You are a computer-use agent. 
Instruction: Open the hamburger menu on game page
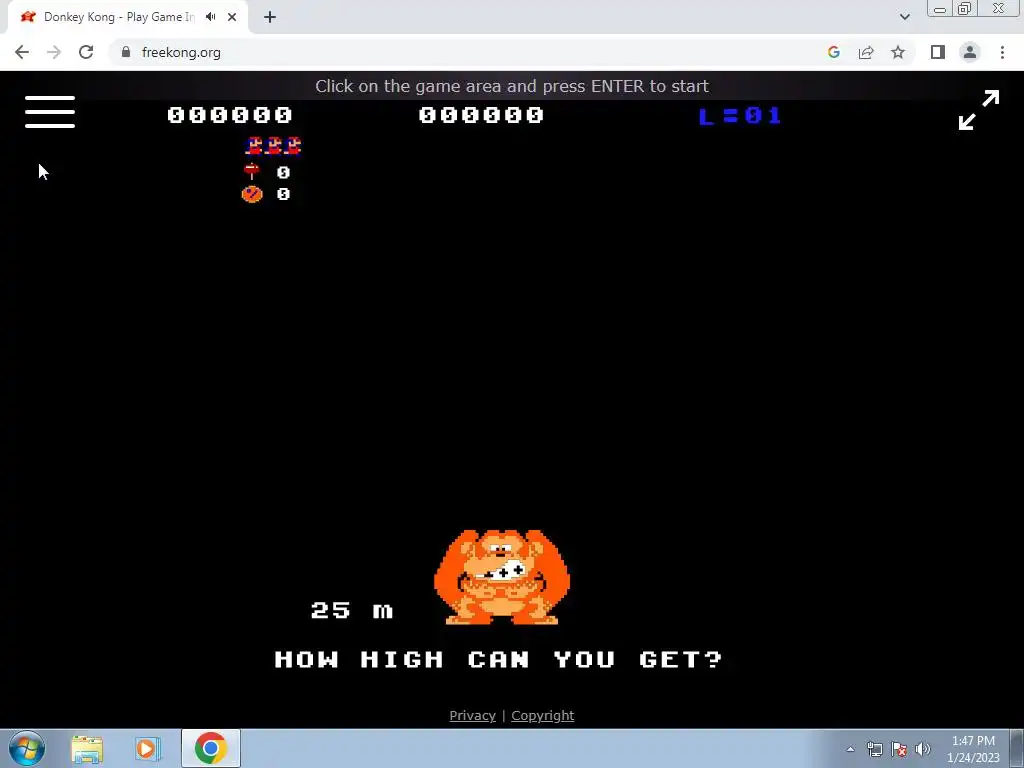[x=50, y=112]
